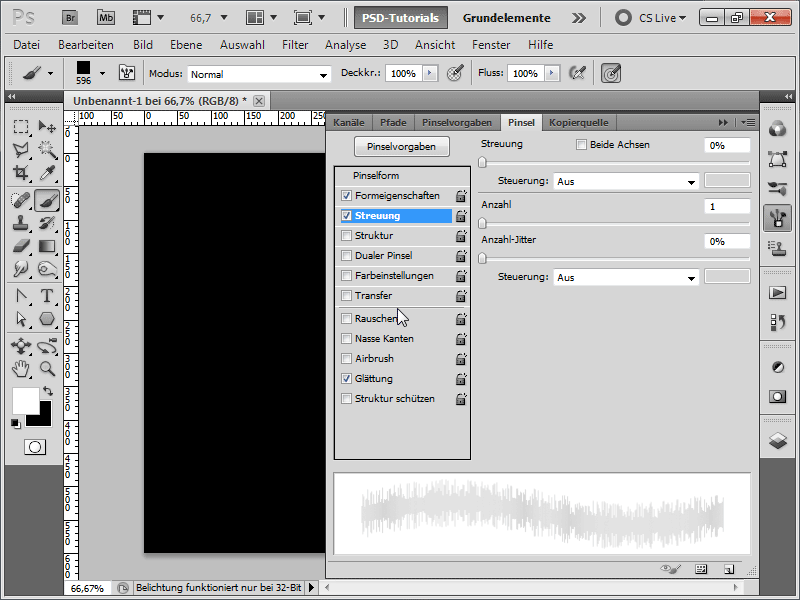The image size is (800, 600).
Task: Switch to the Kanäle tab
Action: pyautogui.click(x=349, y=122)
